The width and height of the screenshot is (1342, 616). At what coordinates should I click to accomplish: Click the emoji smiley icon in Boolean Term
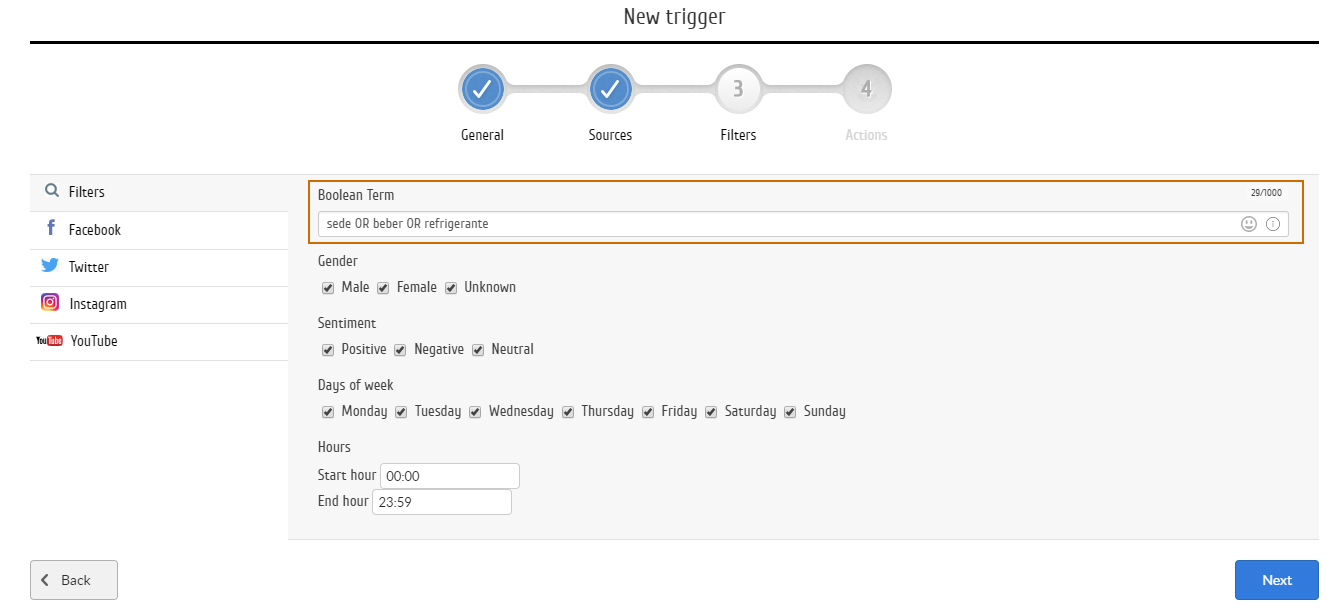[x=1248, y=224]
